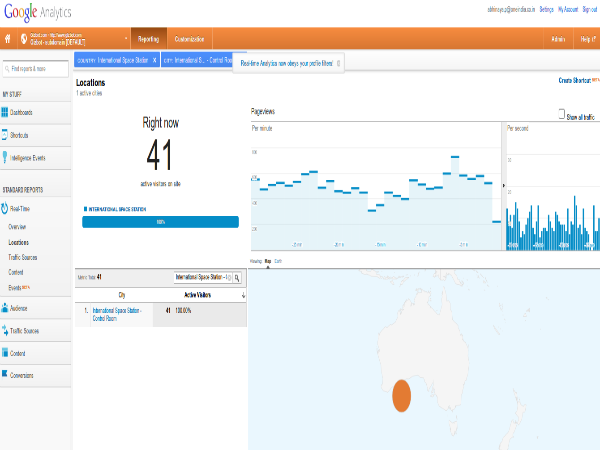This screenshot has width=600, height=450.
Task: Click the Shortcuts icon
Action: click(5, 135)
